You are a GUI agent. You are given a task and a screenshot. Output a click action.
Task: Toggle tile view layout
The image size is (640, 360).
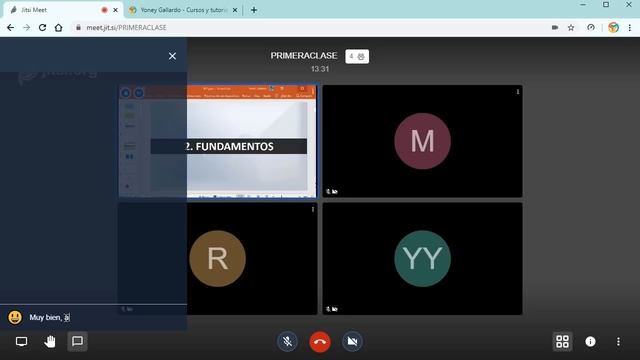[x=562, y=342]
